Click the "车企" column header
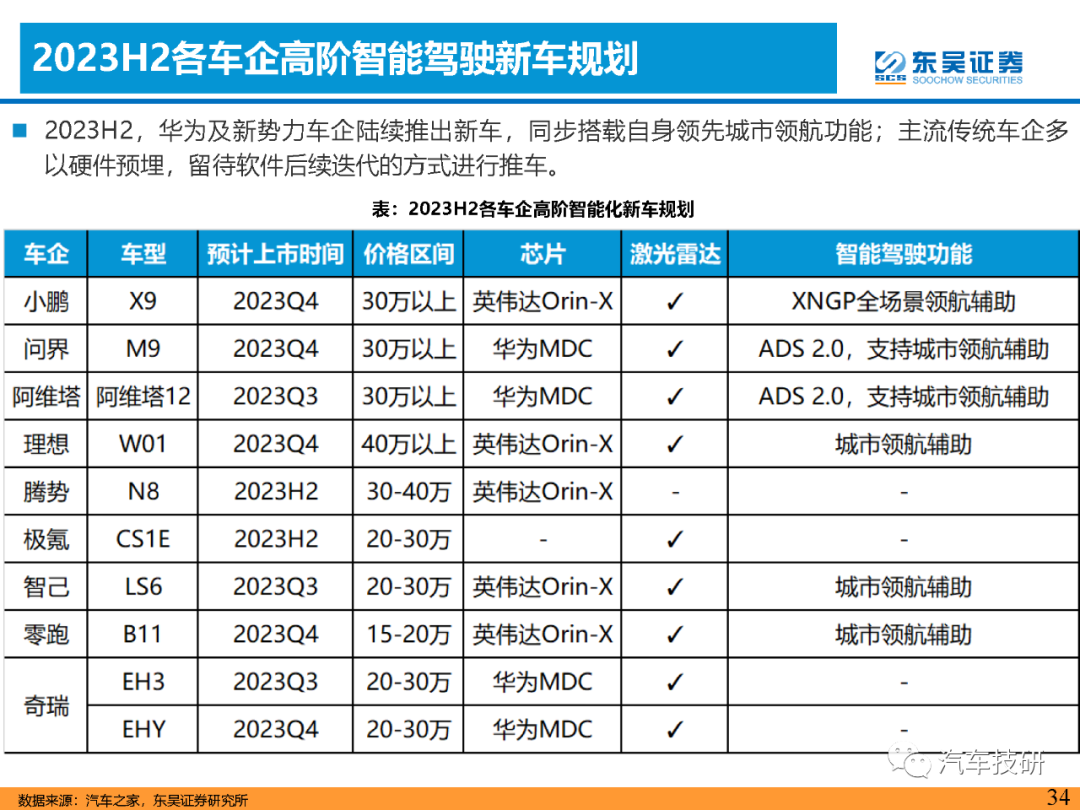 pyautogui.click(x=46, y=254)
